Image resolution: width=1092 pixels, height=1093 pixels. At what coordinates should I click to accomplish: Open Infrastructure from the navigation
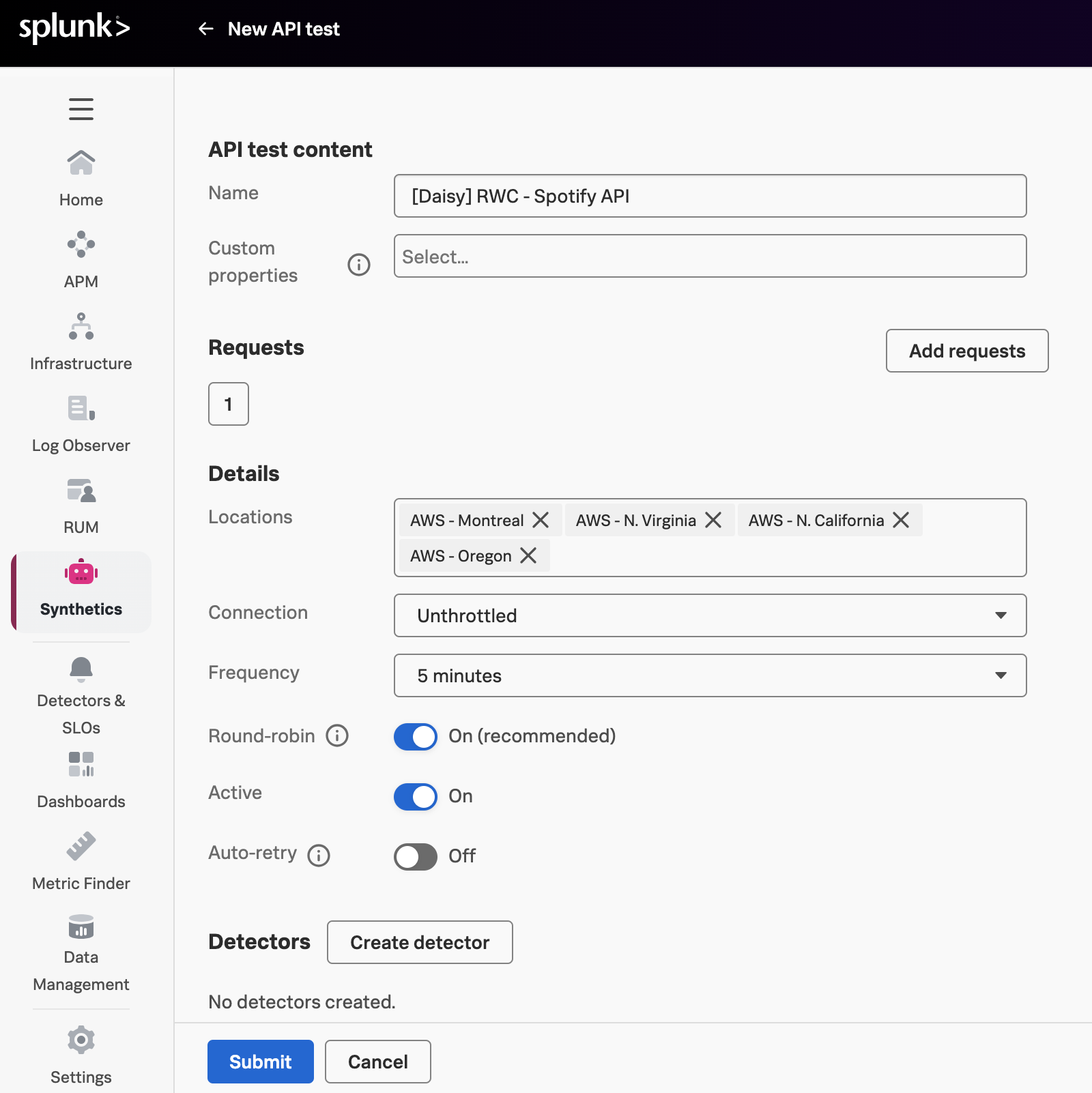click(81, 341)
